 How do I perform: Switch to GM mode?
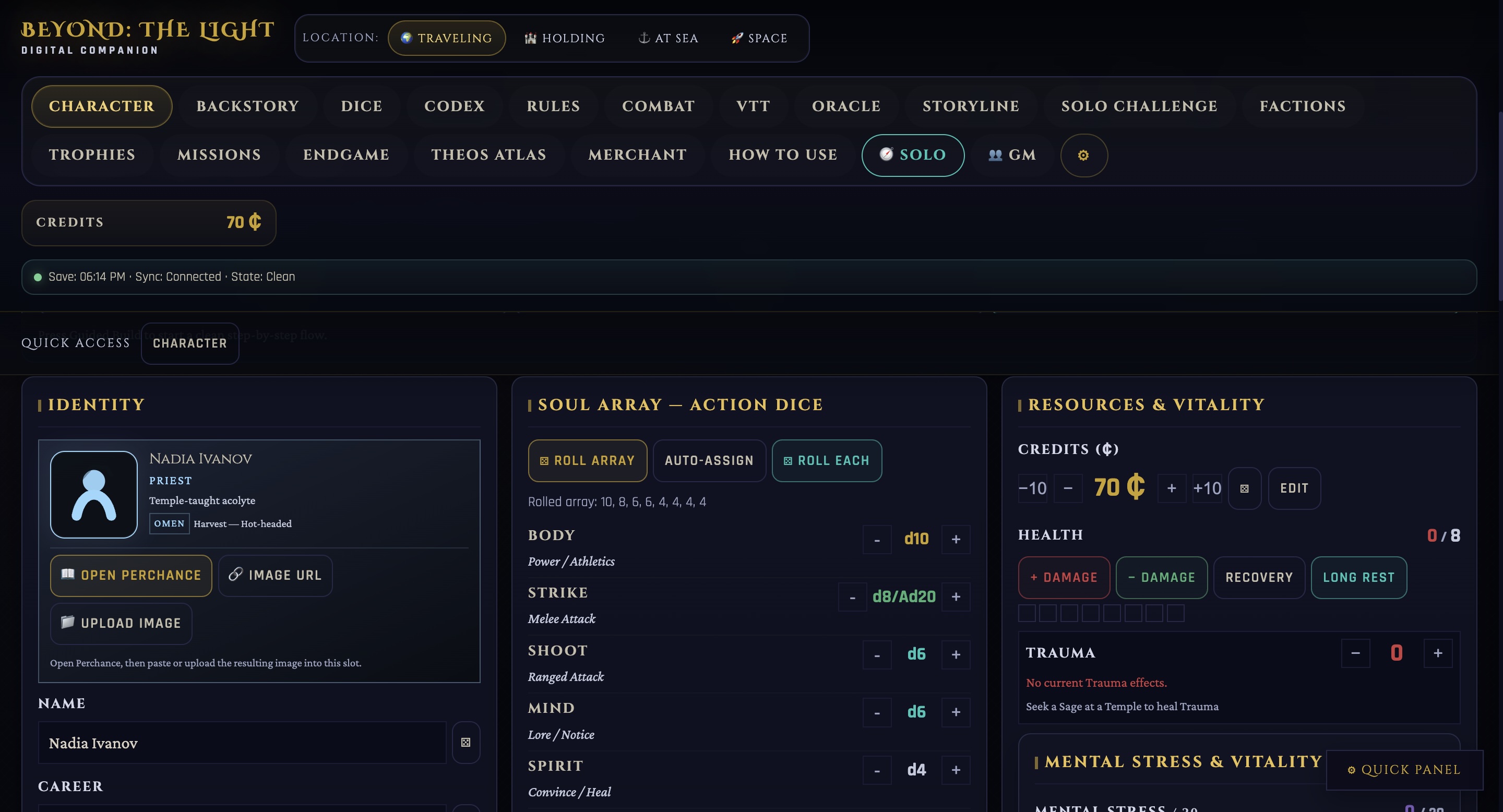point(1012,155)
